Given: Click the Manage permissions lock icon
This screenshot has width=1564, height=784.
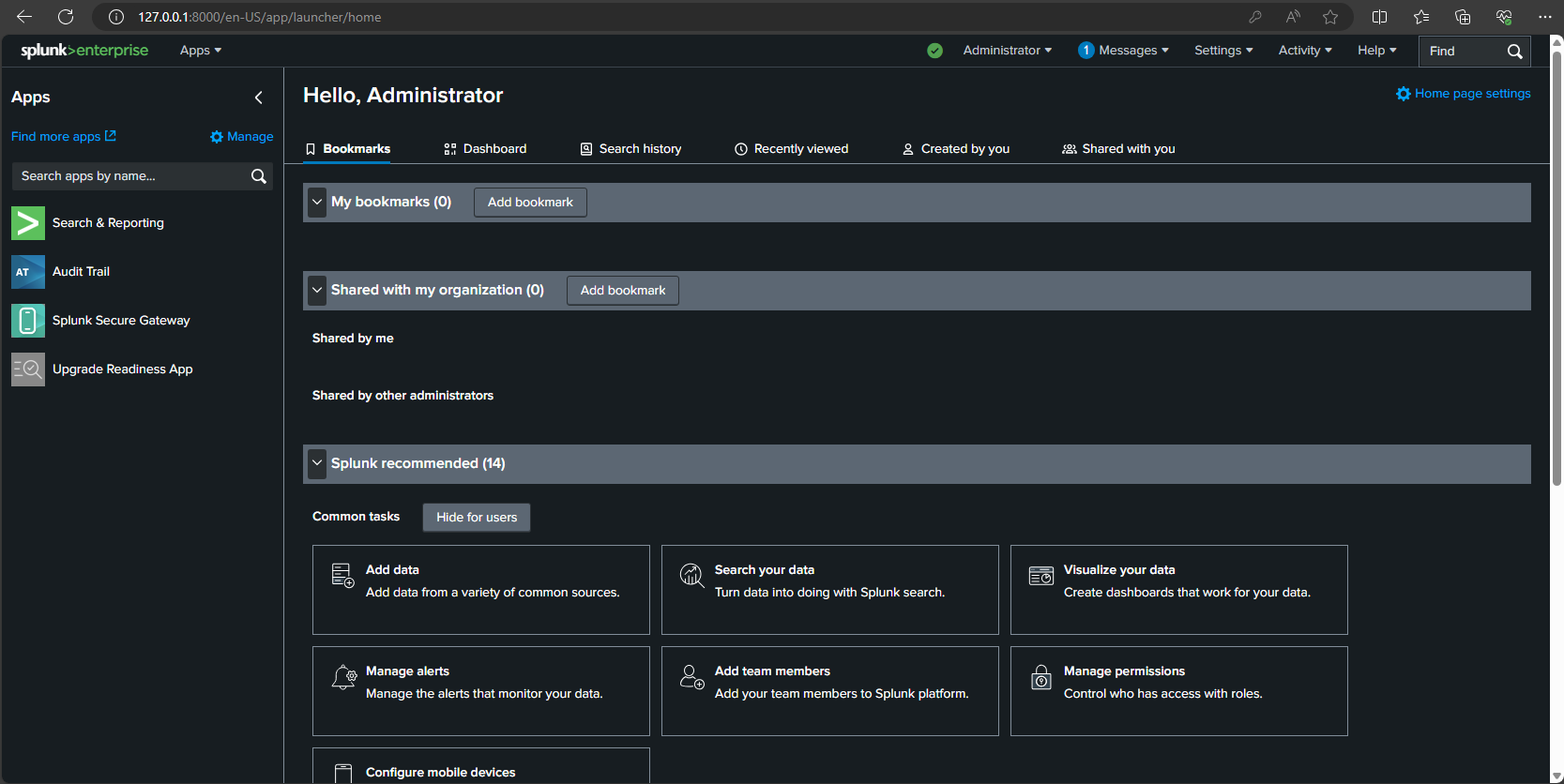Looking at the screenshot, I should (x=1041, y=676).
